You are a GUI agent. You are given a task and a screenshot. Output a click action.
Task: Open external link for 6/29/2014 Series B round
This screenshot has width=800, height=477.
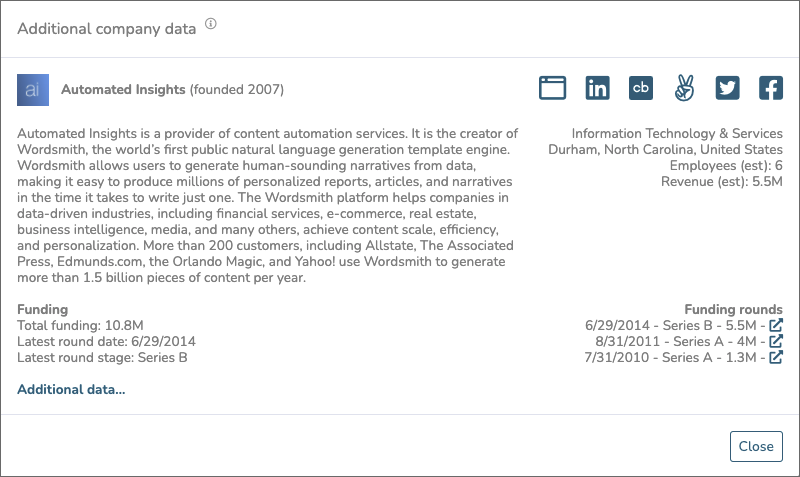(x=776, y=325)
